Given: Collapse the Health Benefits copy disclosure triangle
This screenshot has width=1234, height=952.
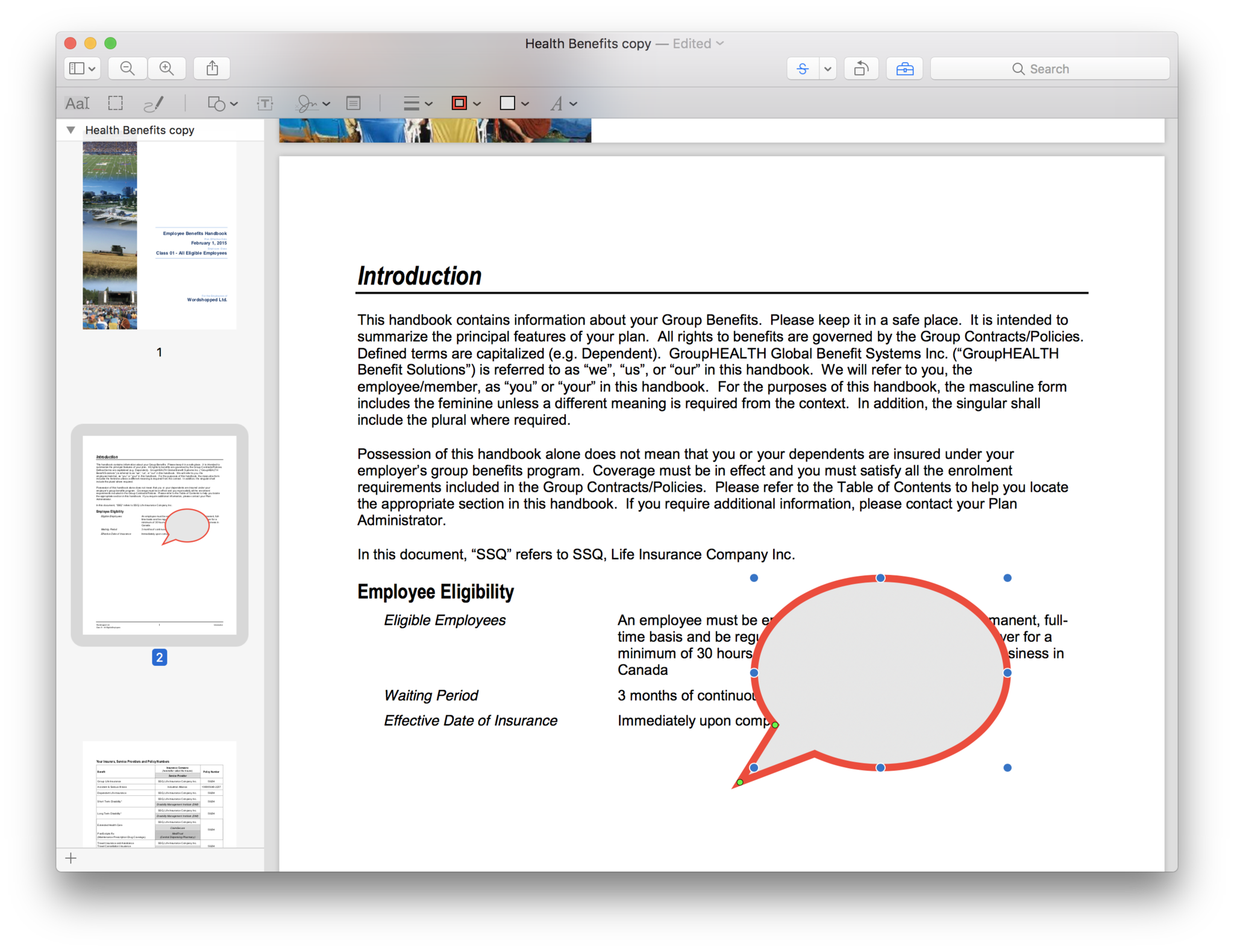Looking at the screenshot, I should pos(71,130).
